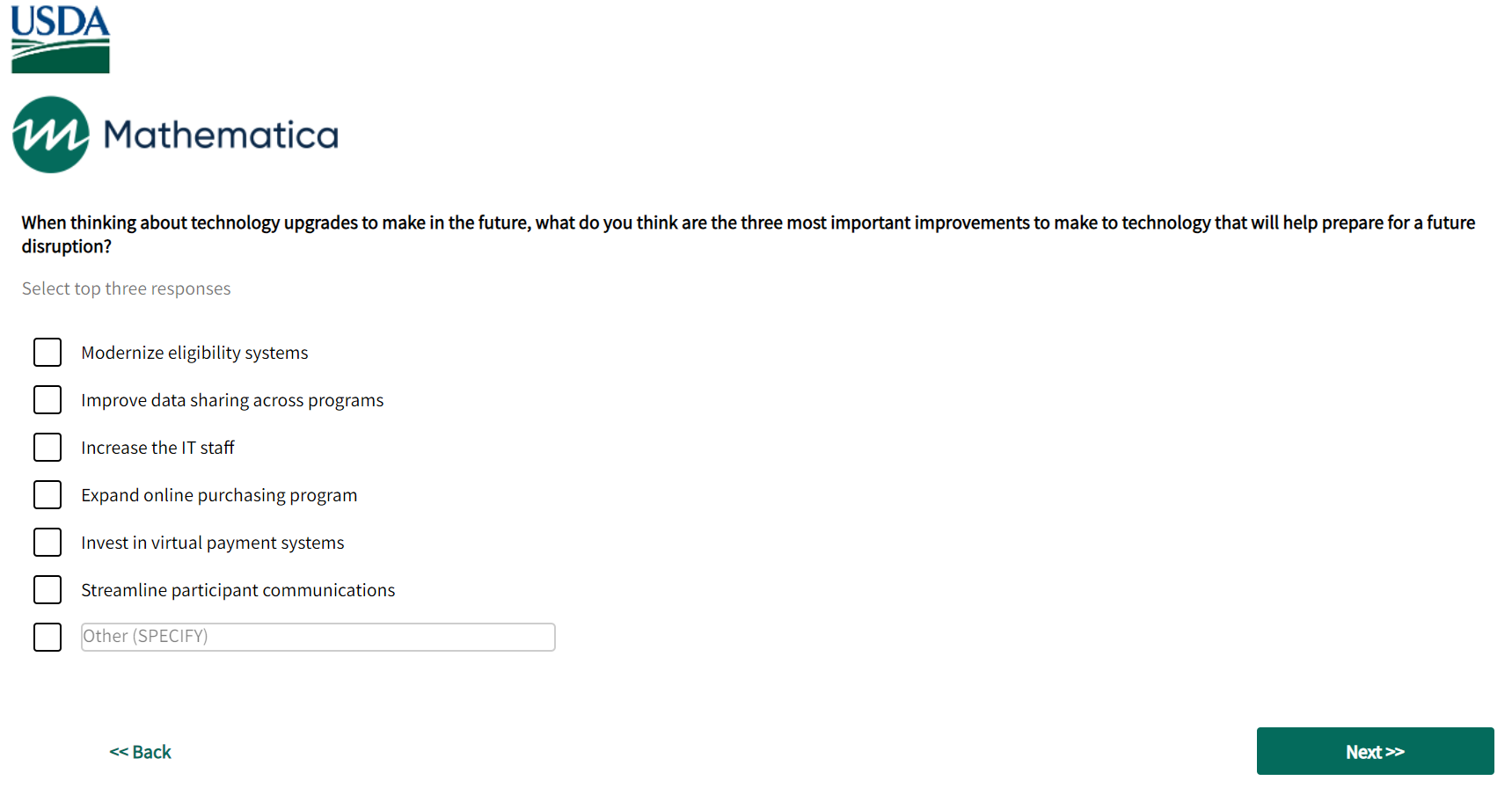Click the Increase the IT staff label
Image resolution: width=1512 pixels, height=788 pixels.
click(x=157, y=448)
